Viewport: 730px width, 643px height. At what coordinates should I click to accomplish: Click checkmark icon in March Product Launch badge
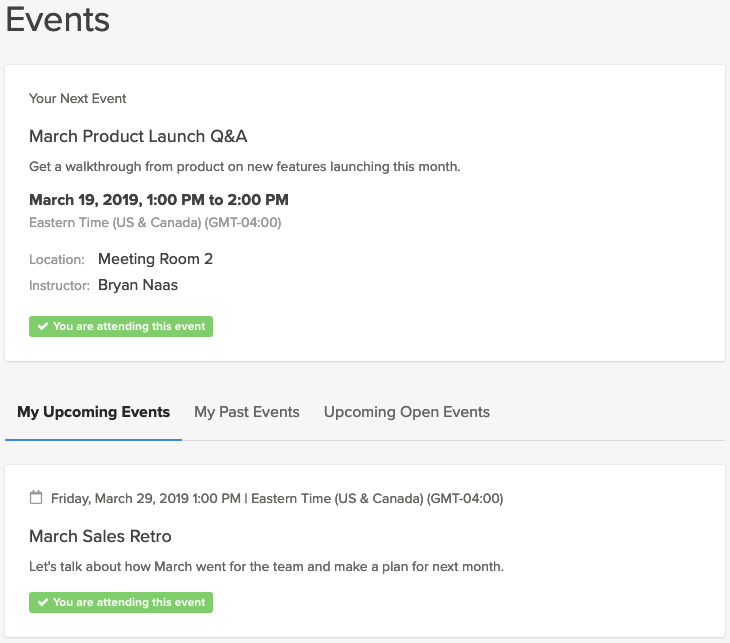point(43,326)
